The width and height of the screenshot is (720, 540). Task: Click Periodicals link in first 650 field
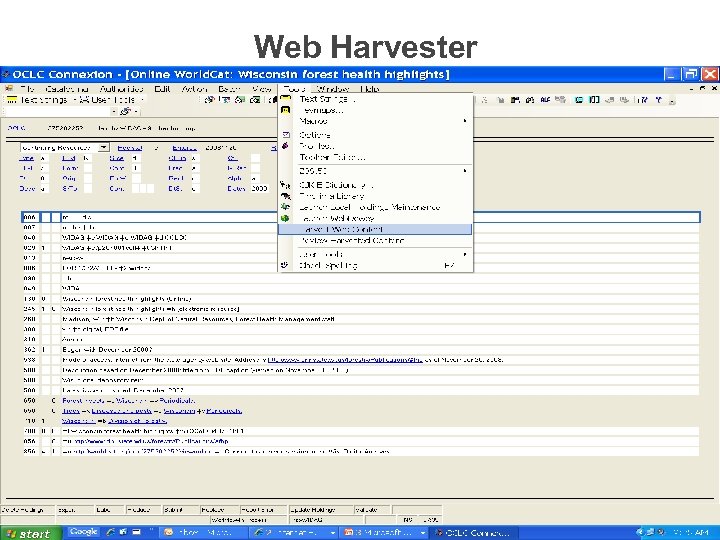pos(177,400)
